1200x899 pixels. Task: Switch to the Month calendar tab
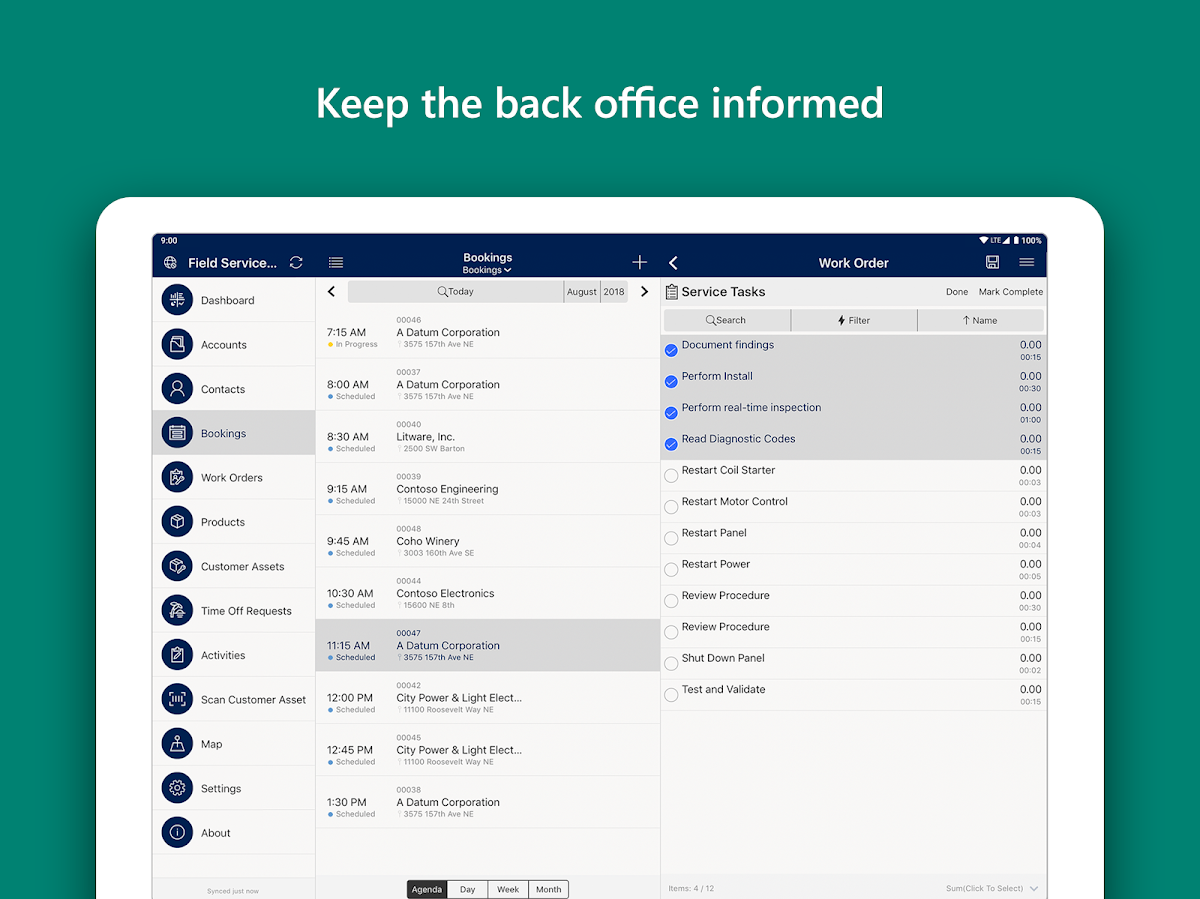(x=548, y=889)
